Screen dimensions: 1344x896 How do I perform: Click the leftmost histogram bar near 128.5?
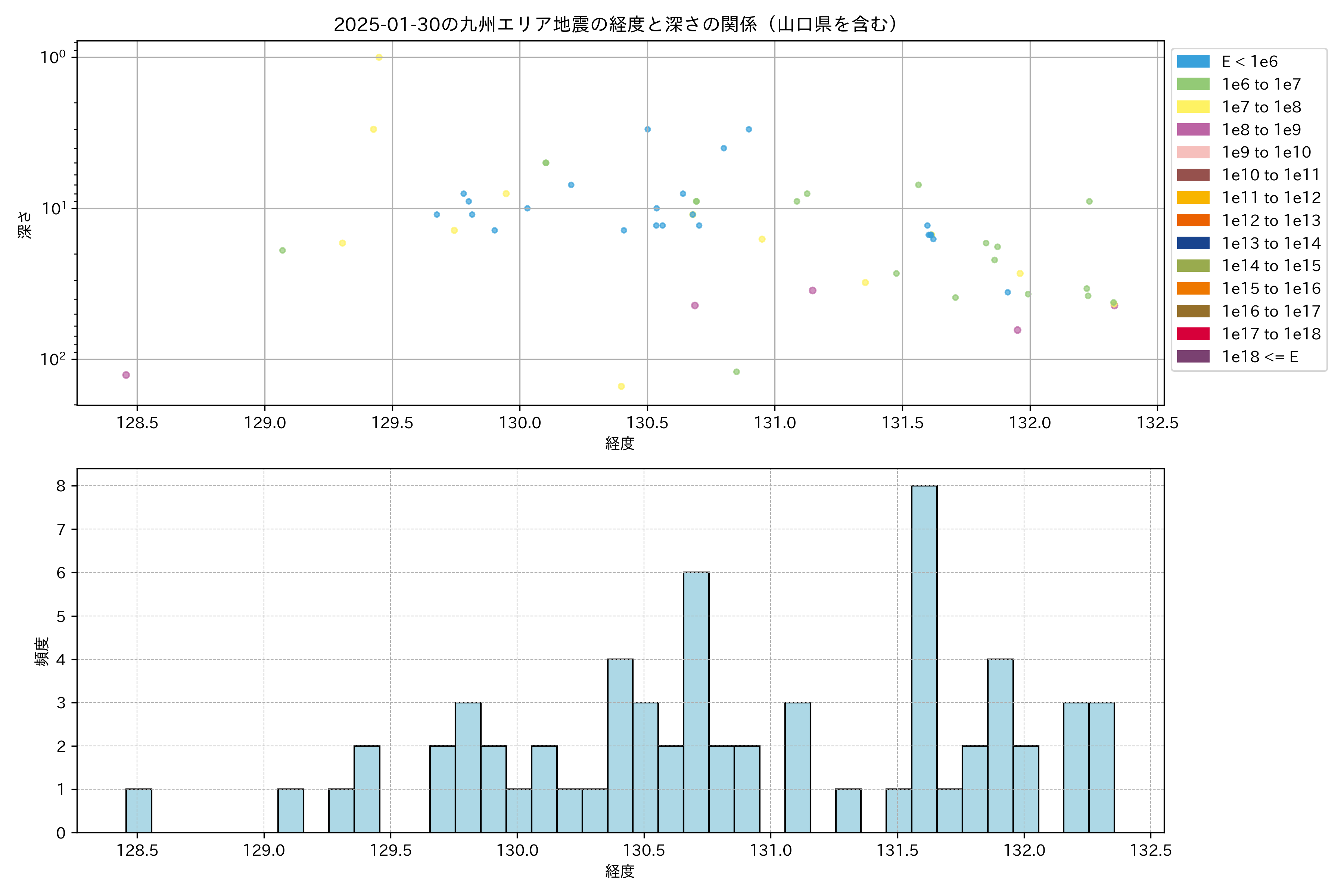(x=139, y=810)
